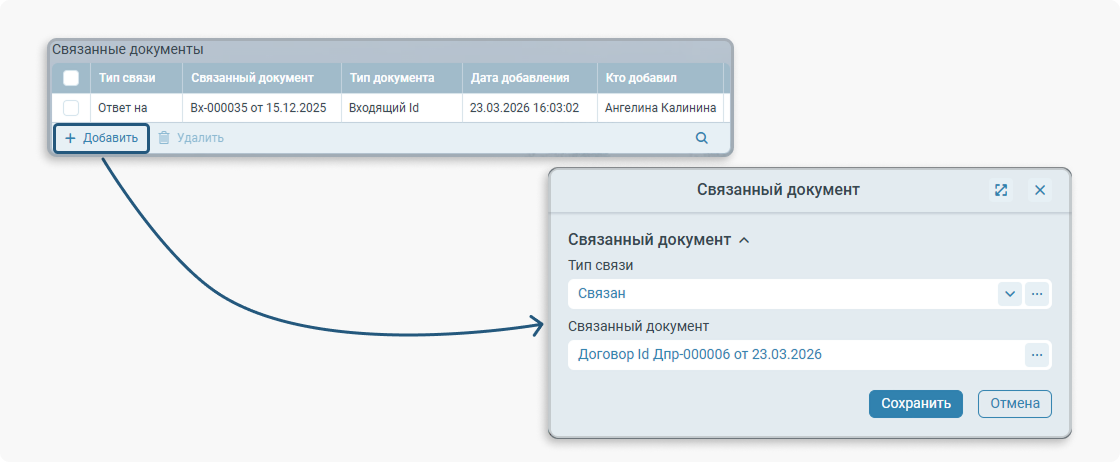This screenshot has height=462, width=1120.
Task: Click the search magnifier icon in table footer
Action: [702, 138]
